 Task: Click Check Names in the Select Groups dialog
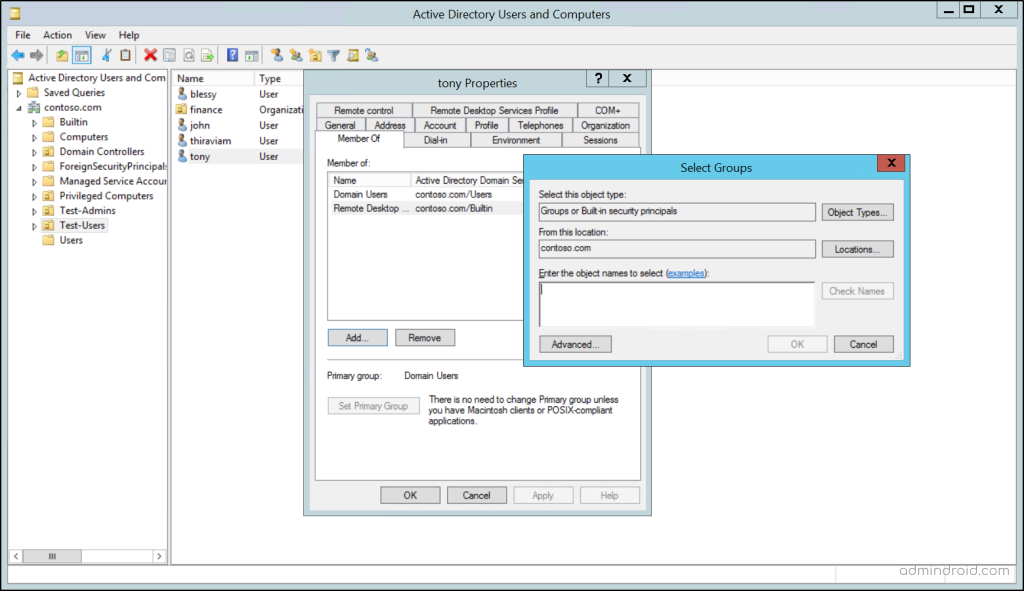click(x=859, y=290)
